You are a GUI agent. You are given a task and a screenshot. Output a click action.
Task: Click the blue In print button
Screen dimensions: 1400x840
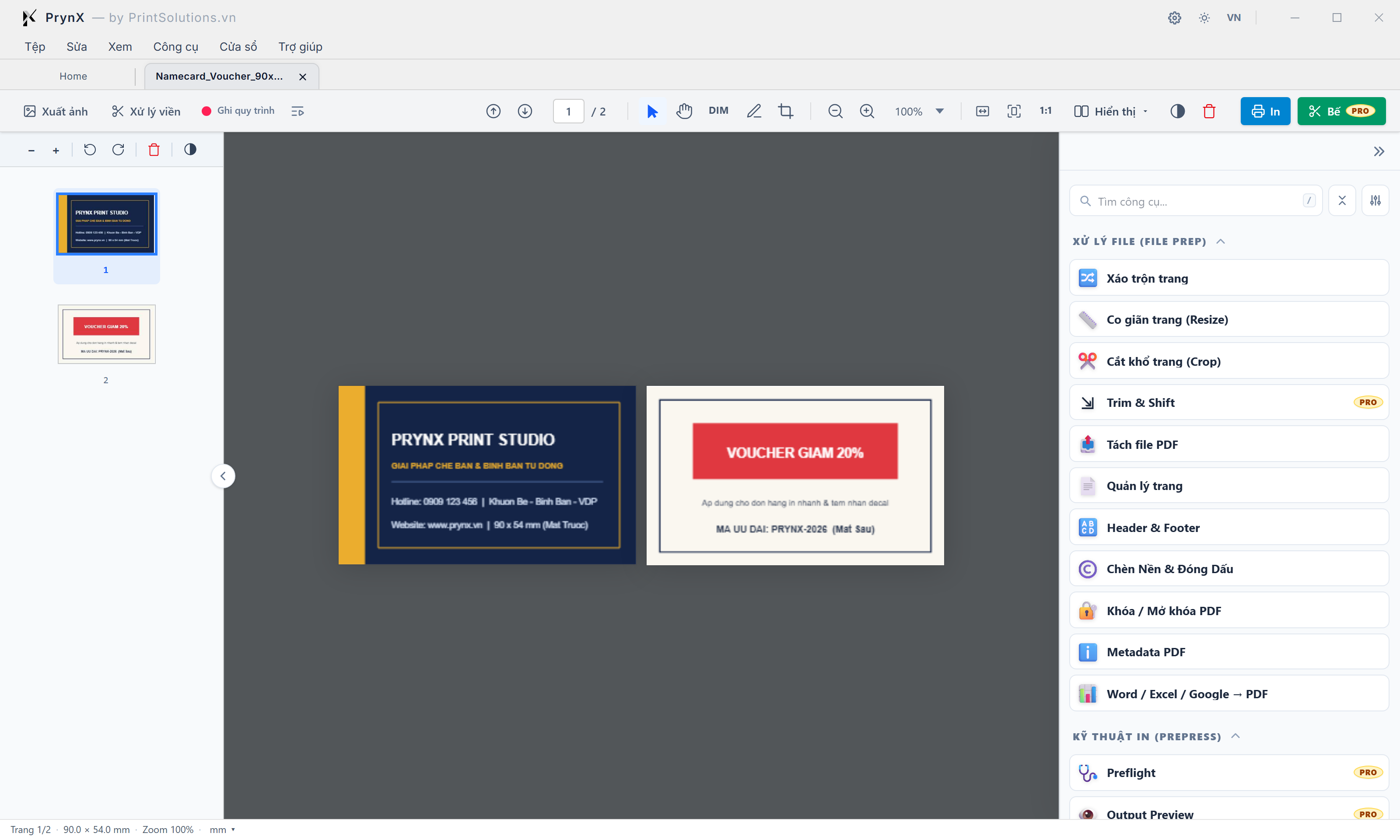click(x=1265, y=112)
